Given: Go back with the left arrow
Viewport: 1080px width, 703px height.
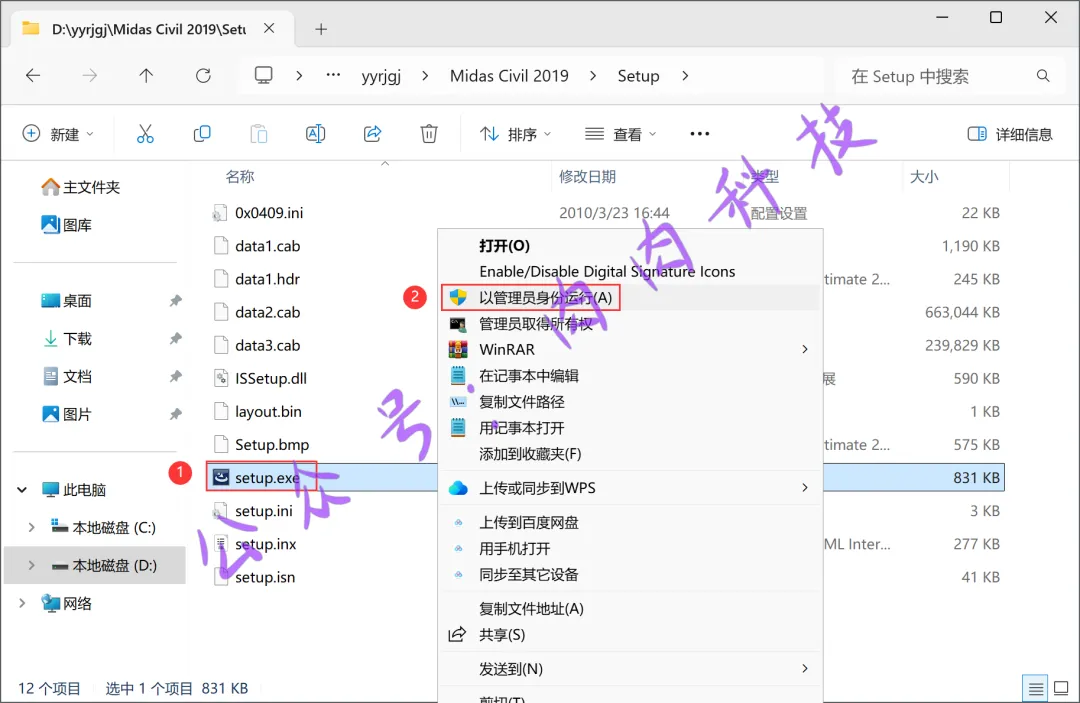Looking at the screenshot, I should click(33, 76).
